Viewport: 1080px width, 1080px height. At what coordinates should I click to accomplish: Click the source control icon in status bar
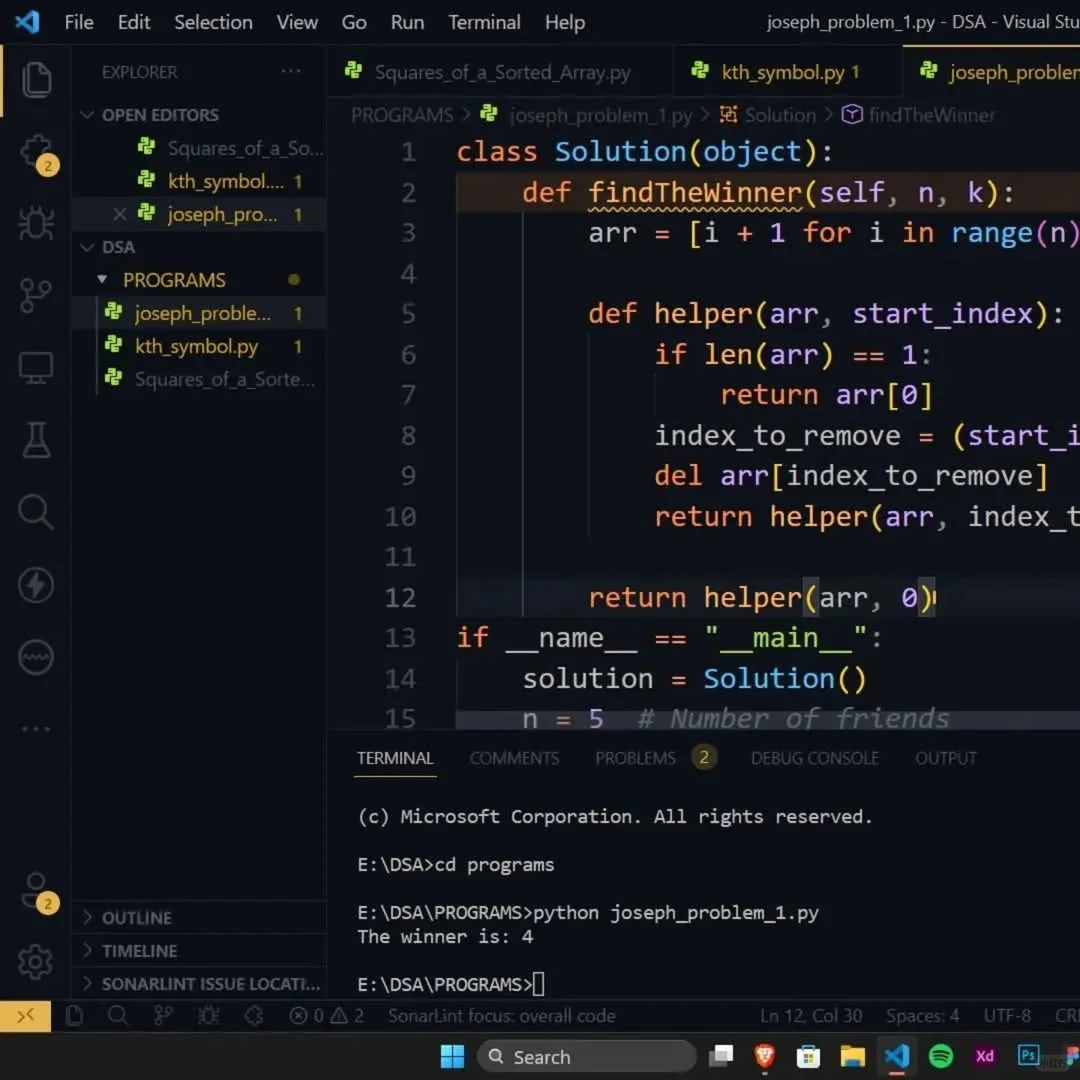163,1016
